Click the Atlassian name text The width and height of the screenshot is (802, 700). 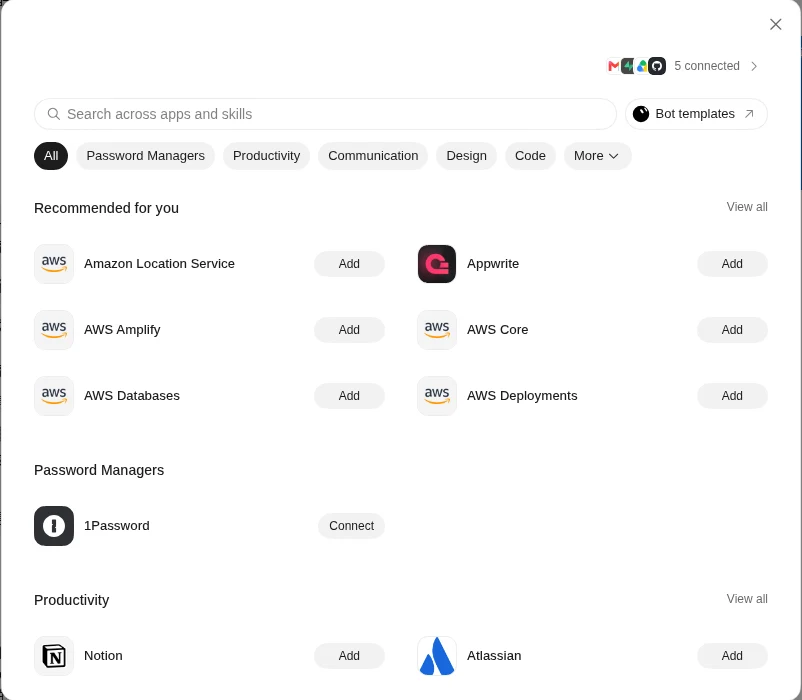click(494, 656)
